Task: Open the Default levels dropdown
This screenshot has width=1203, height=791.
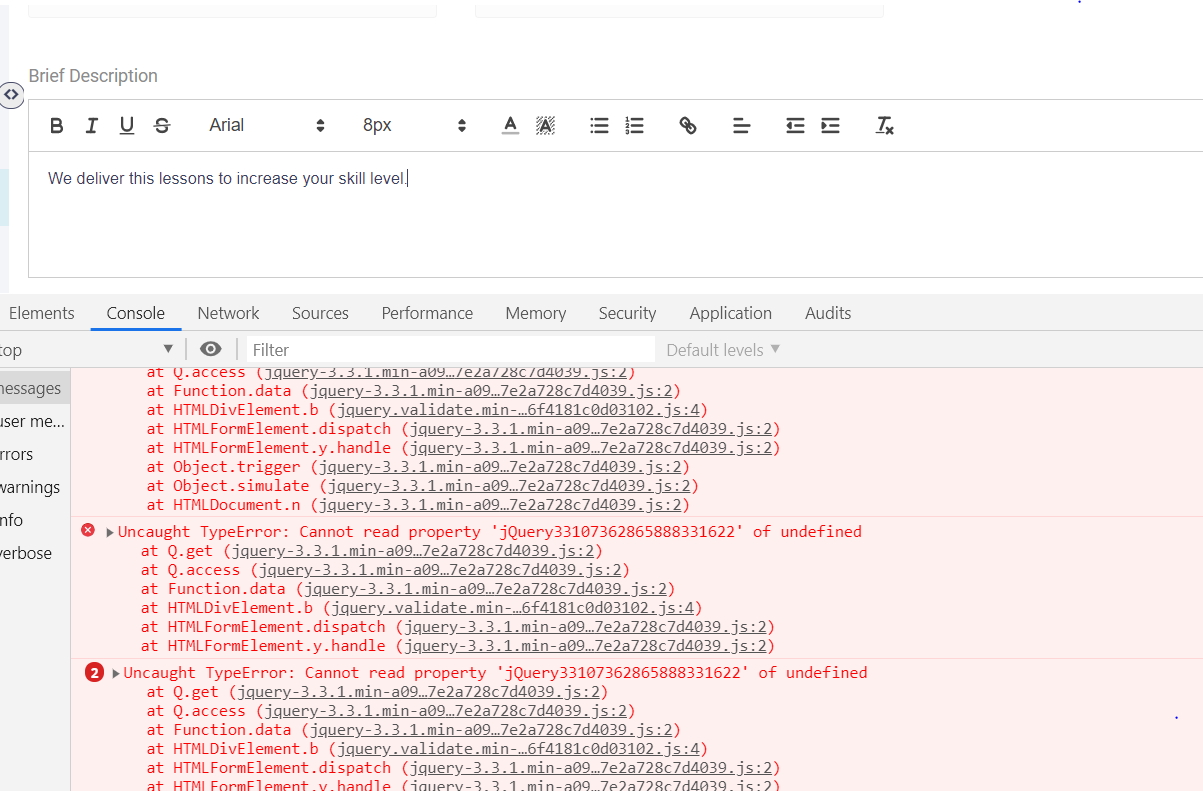Action: click(x=722, y=349)
